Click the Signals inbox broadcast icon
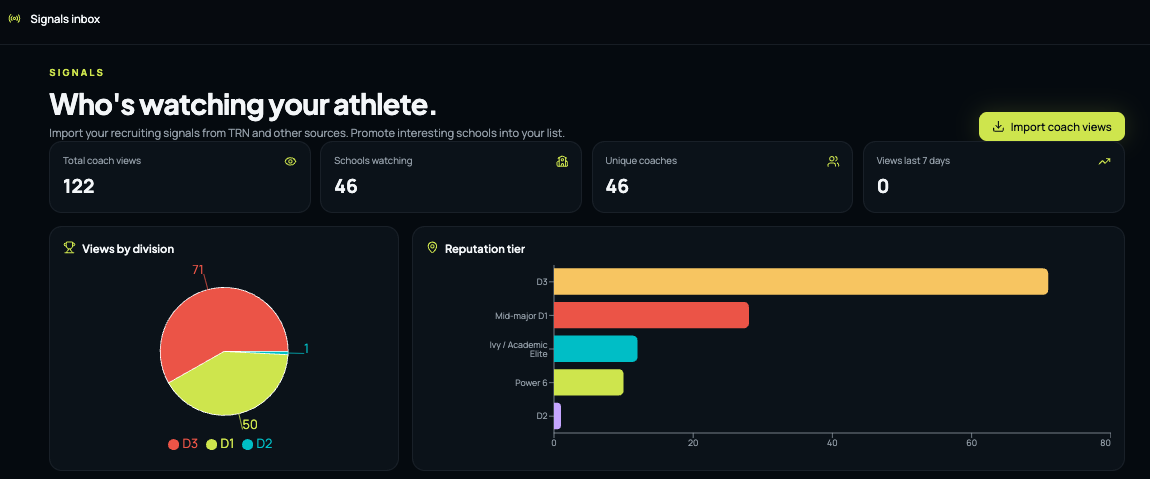 click(x=14, y=19)
